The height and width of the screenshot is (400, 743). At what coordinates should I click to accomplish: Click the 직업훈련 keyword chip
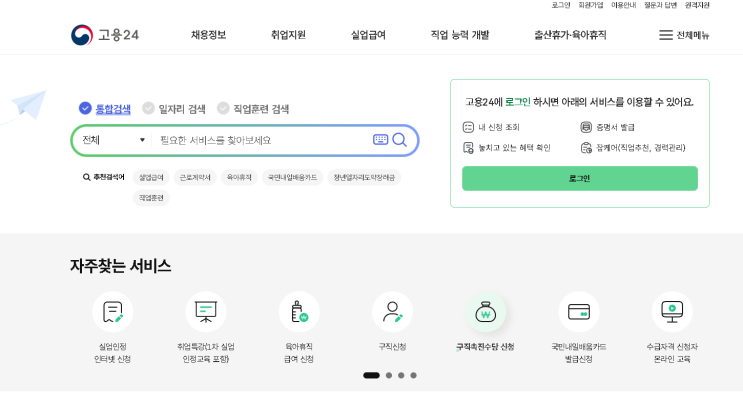[151, 198]
